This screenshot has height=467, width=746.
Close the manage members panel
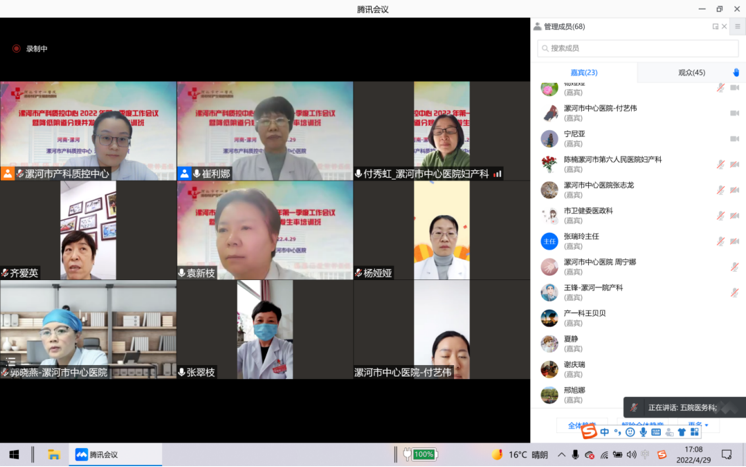coord(725,27)
